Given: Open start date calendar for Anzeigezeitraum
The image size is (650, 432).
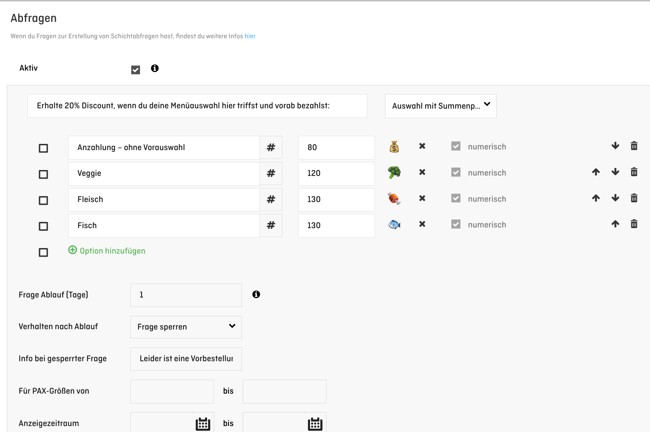Looking at the screenshot, I should tap(203, 424).
